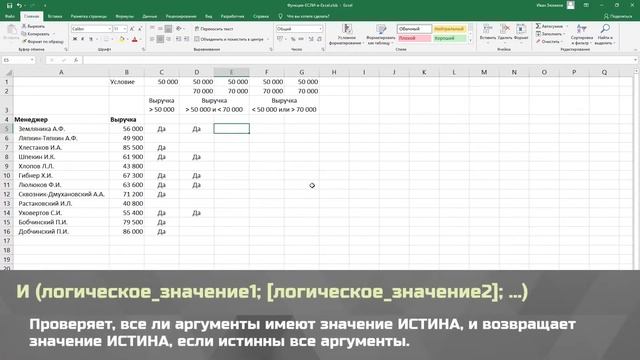The width and height of the screenshot is (640, 360).
Task: Click increase indent icon
Action: coord(187,39)
